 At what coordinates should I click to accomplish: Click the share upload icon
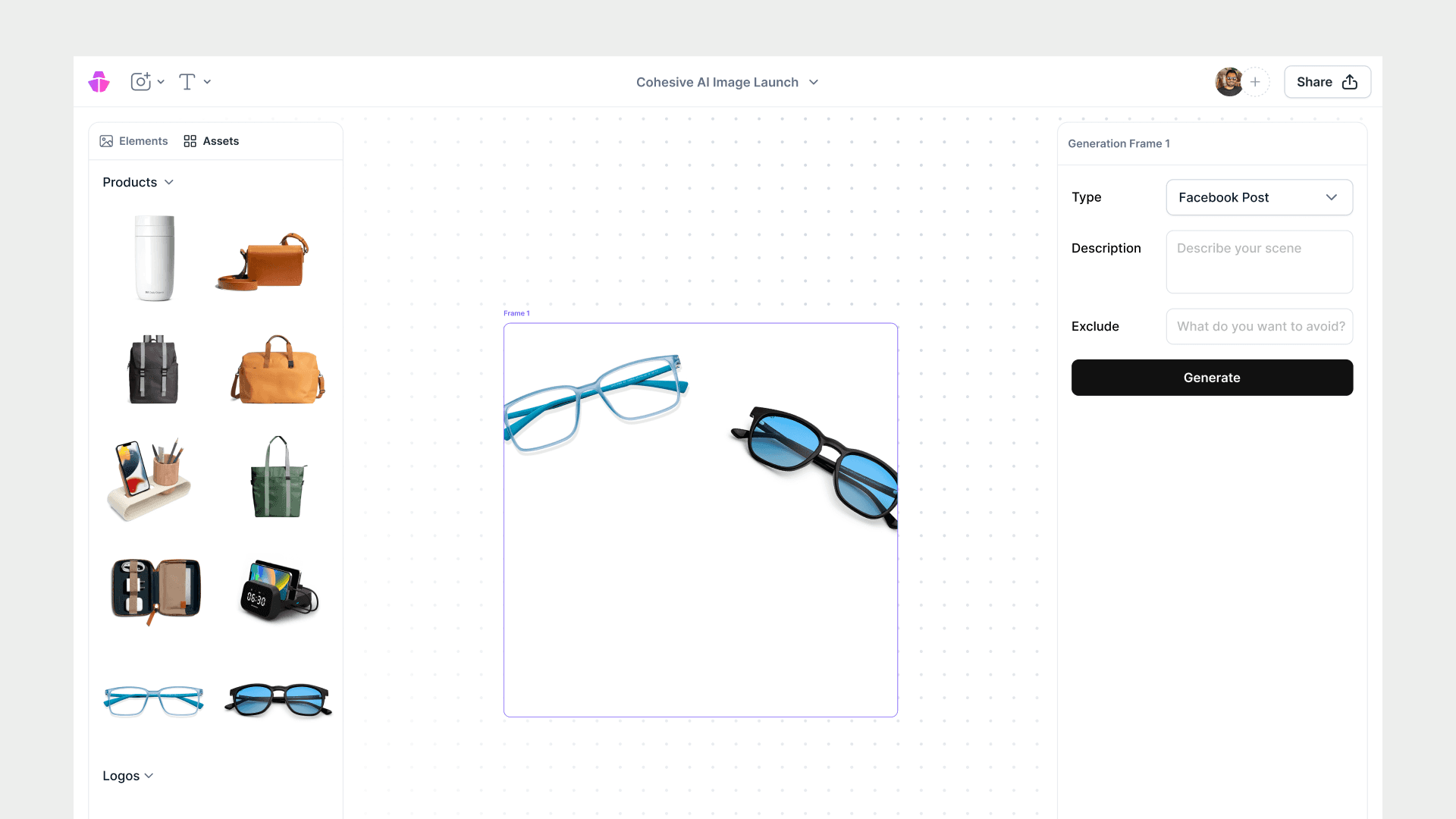[1350, 82]
